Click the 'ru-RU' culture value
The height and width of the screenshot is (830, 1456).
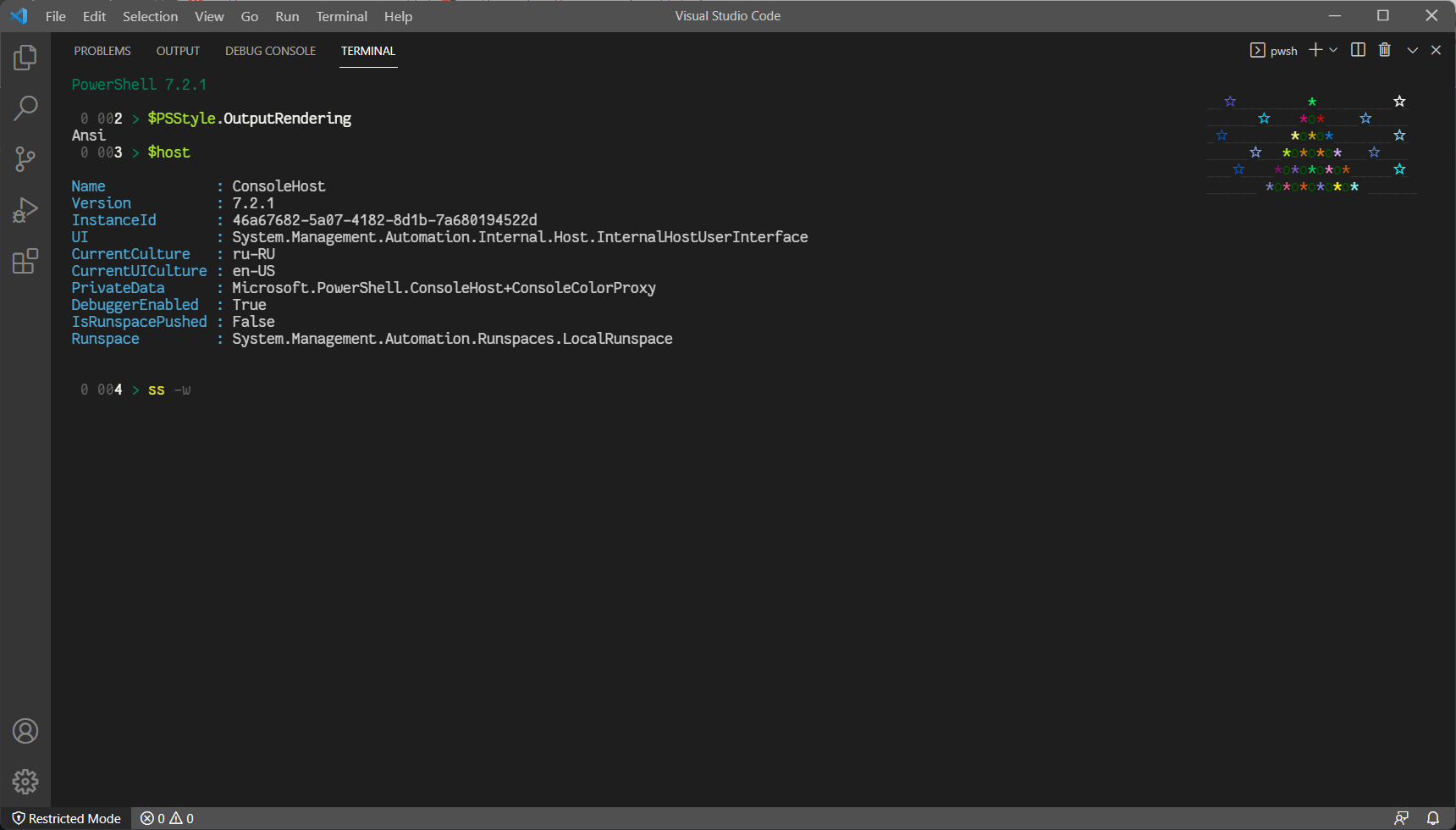(254, 254)
